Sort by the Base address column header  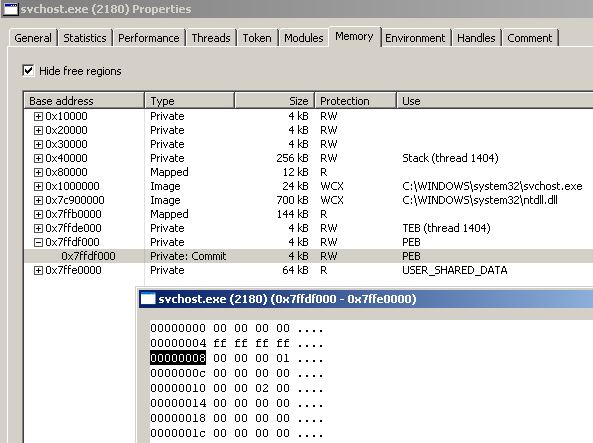(x=84, y=101)
